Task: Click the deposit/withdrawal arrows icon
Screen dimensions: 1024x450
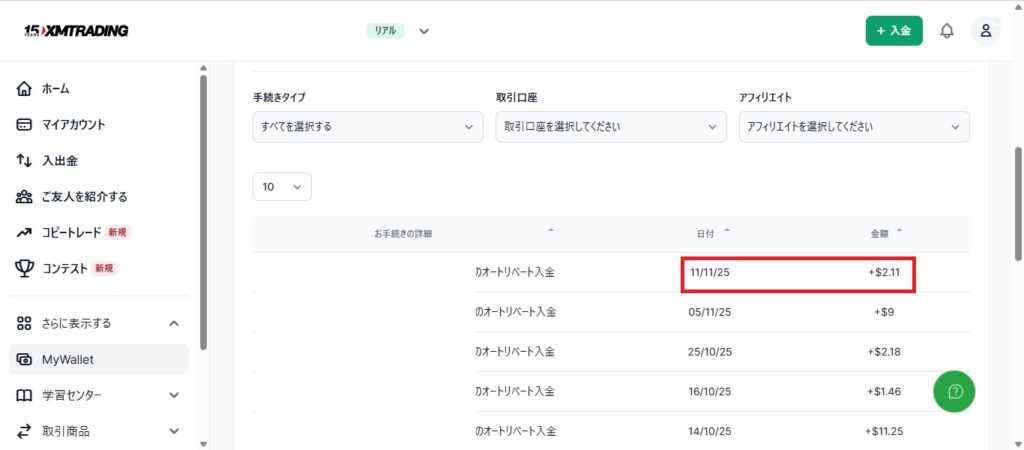Action: click(25, 161)
